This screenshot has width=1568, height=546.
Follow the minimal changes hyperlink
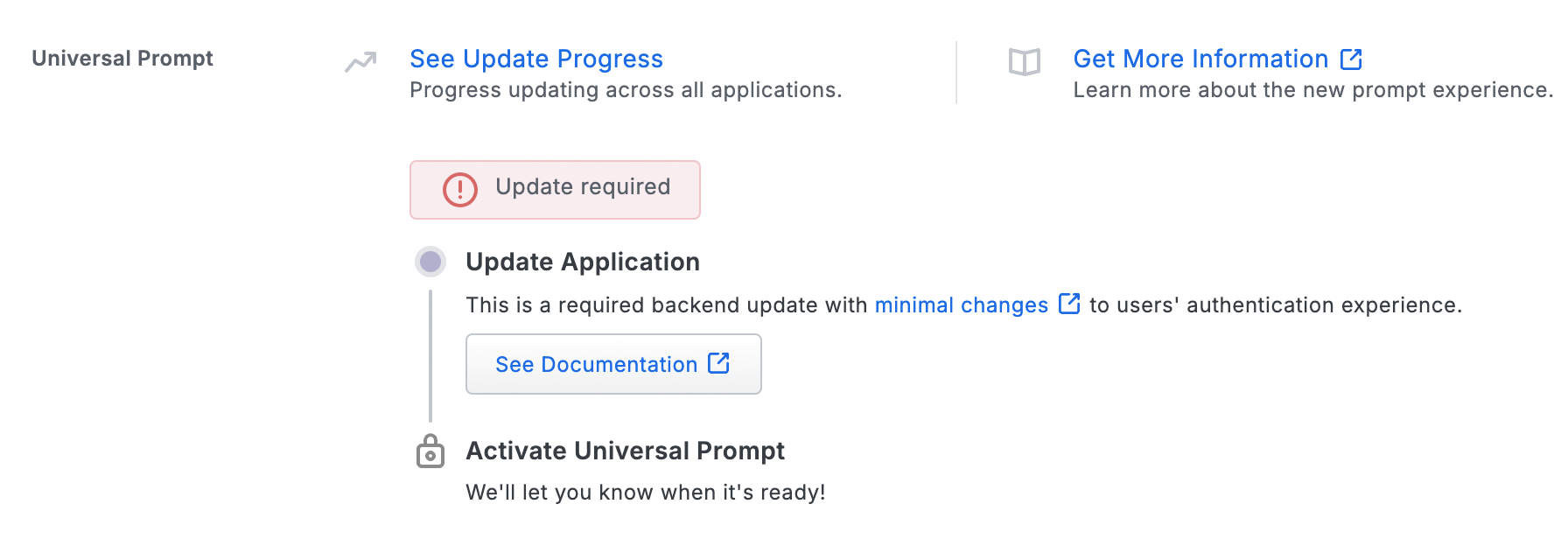(x=960, y=304)
